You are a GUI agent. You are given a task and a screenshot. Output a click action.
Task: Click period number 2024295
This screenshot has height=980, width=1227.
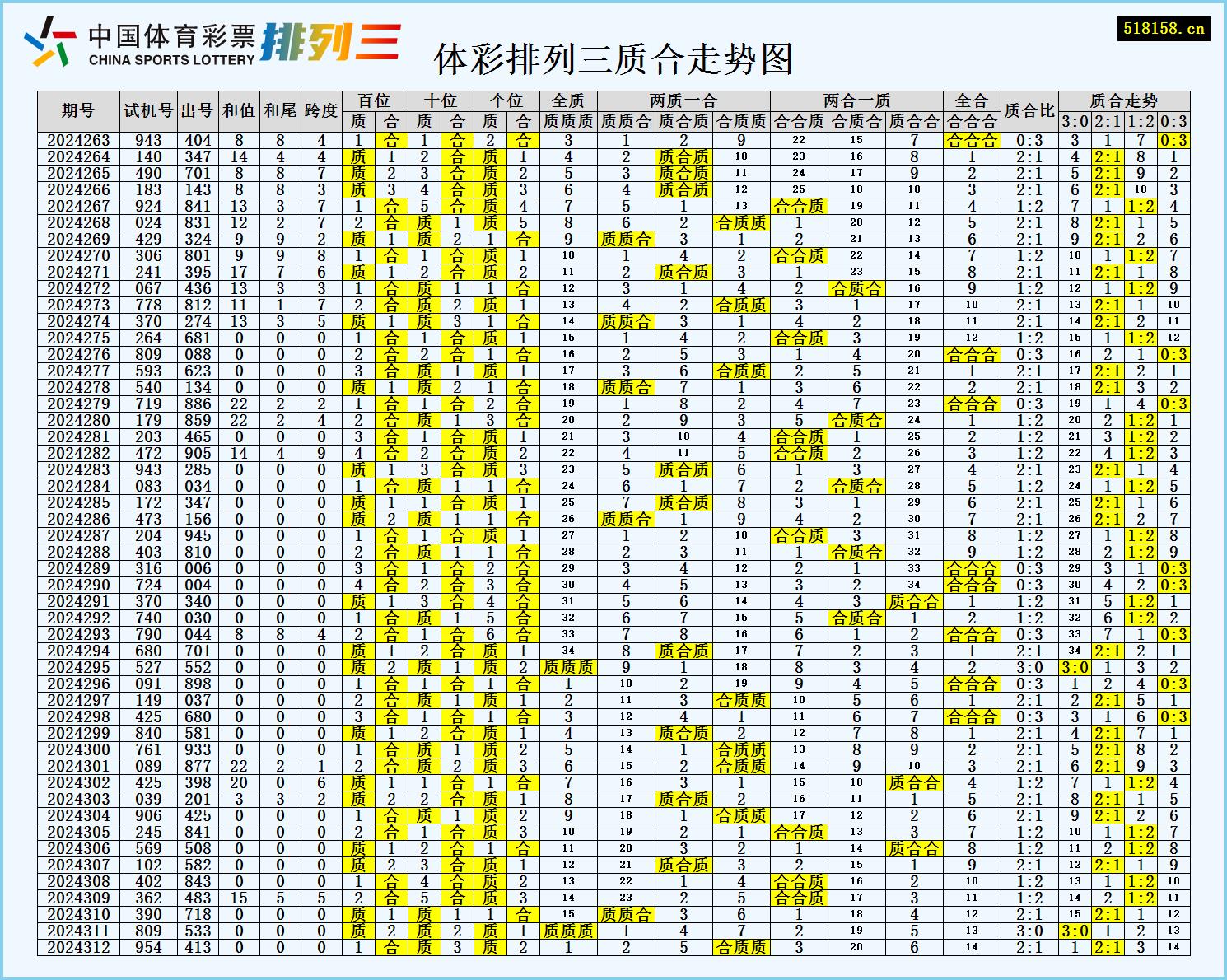78,668
